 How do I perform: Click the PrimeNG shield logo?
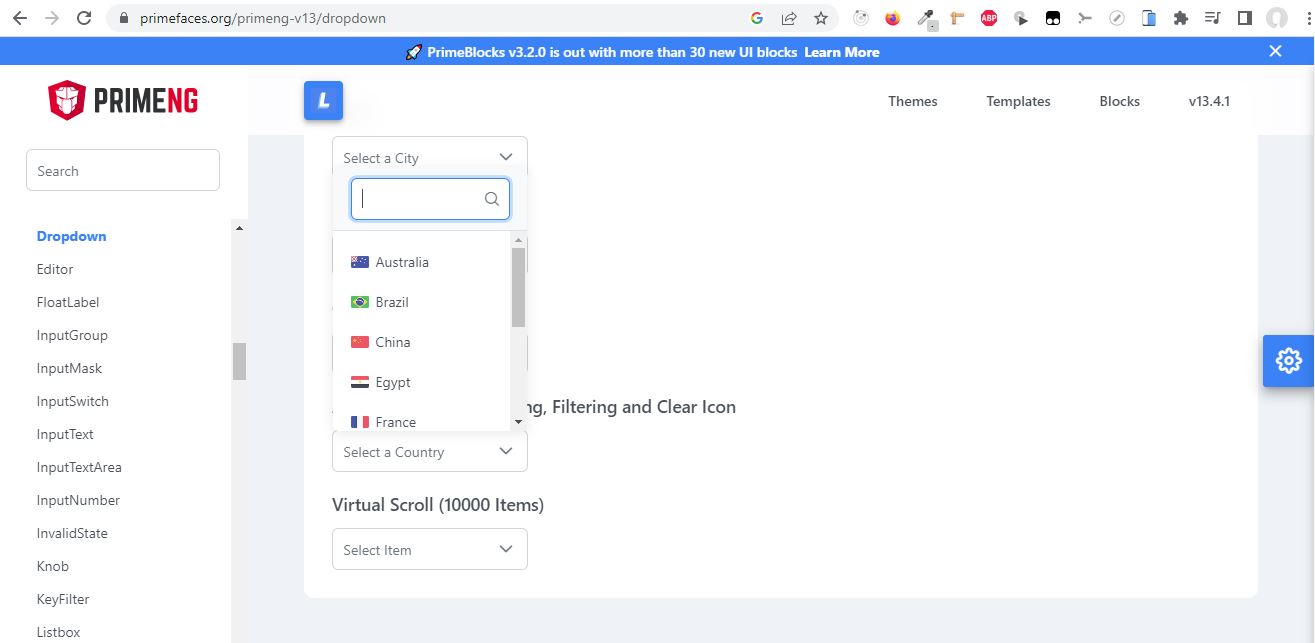pos(68,100)
